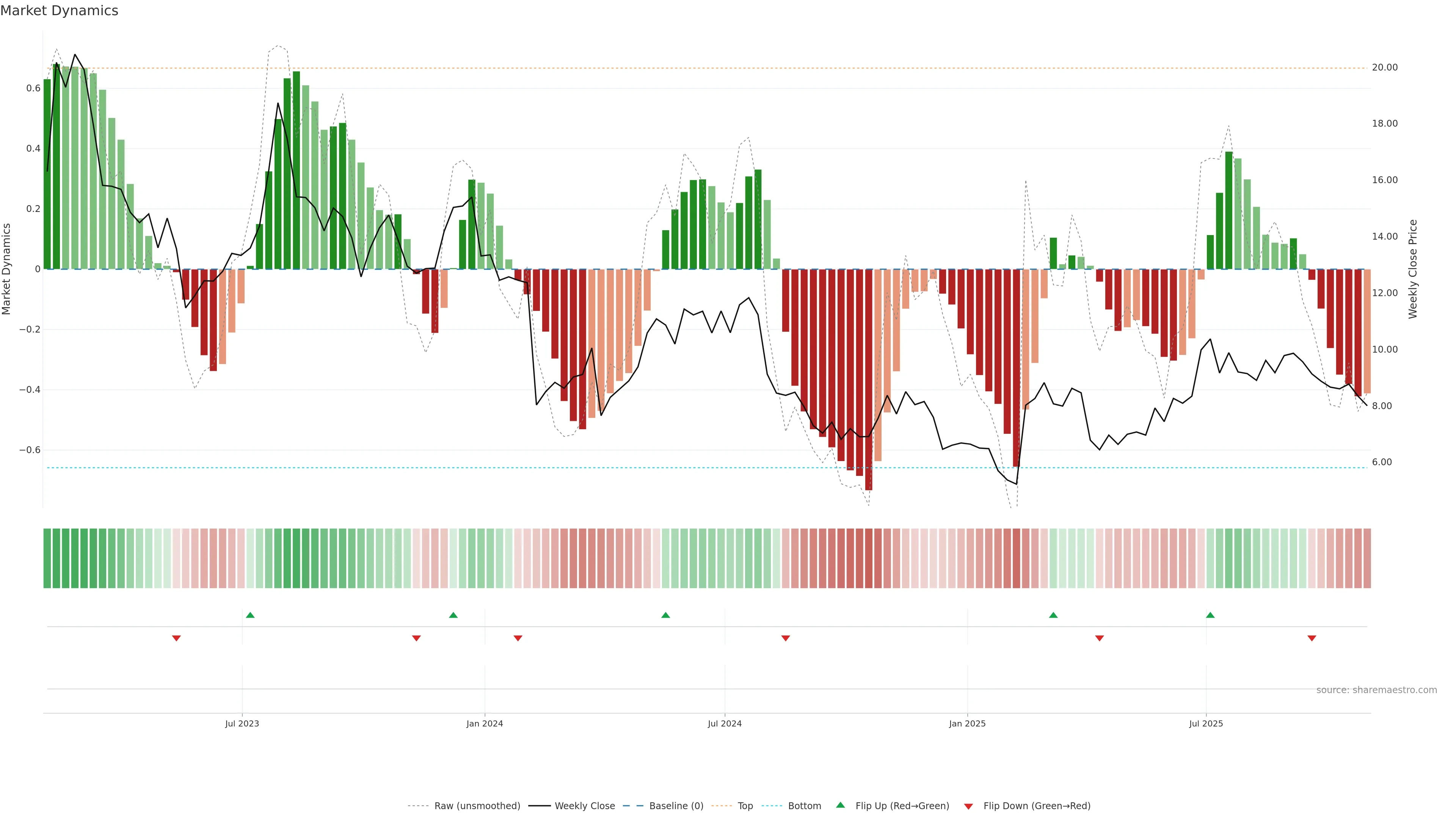1456x819 pixels.
Task: Click the Flip Down red triangle legend icon
Action: (968, 806)
